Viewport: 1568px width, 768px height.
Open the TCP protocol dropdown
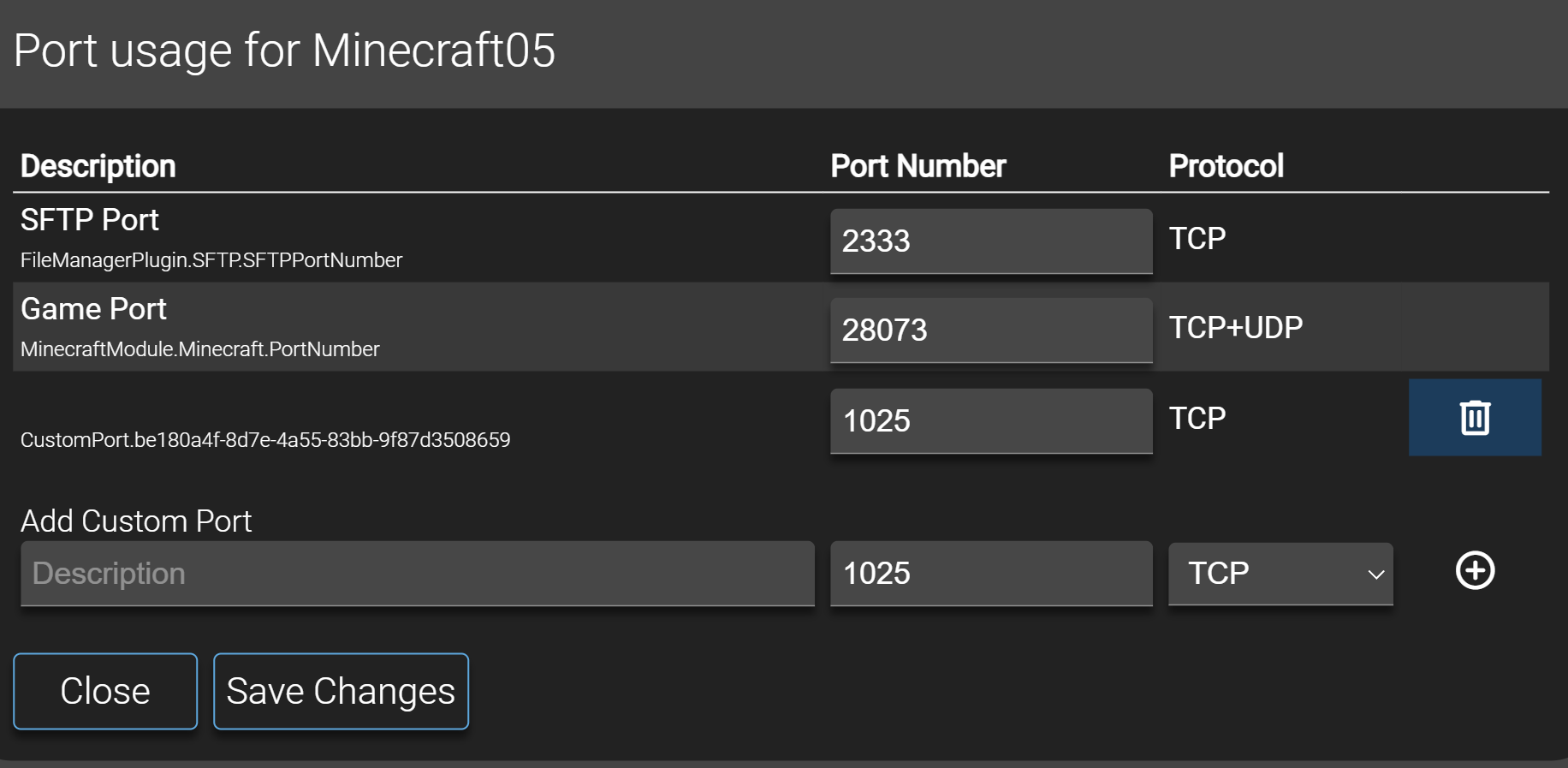[x=1280, y=574]
